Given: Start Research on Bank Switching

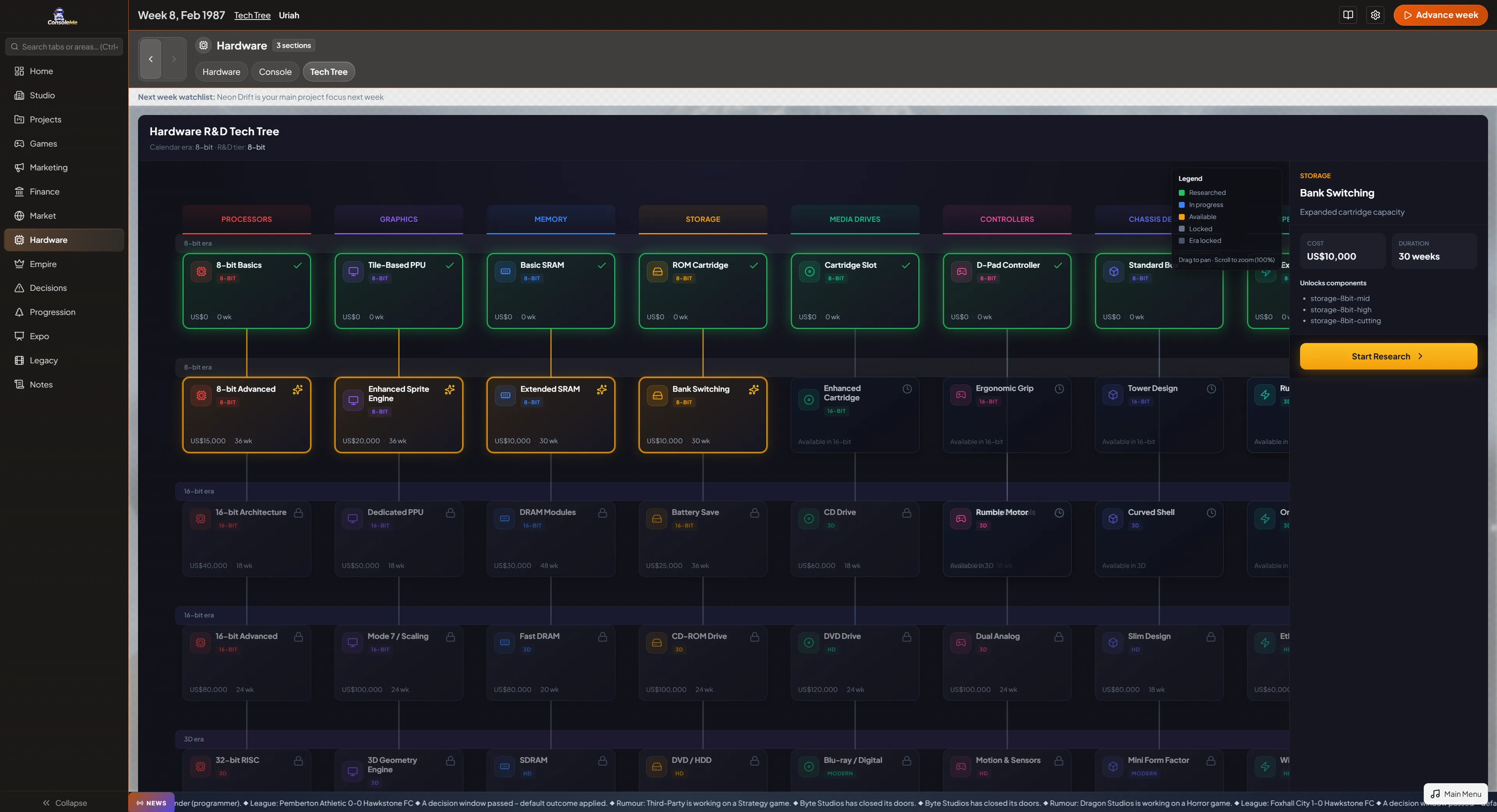Looking at the screenshot, I should [x=1388, y=356].
